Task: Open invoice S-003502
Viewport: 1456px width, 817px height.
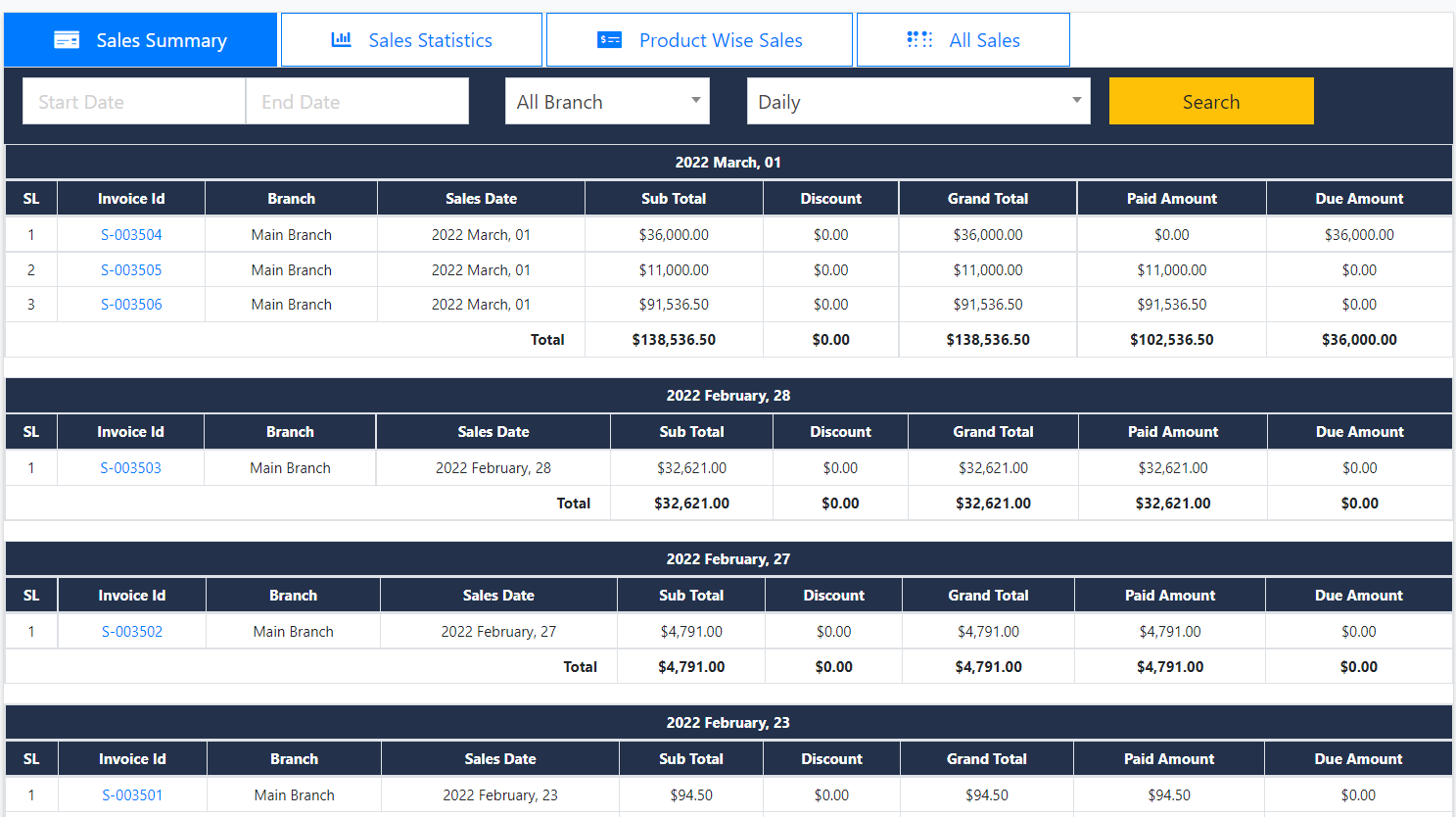Action: 130,631
